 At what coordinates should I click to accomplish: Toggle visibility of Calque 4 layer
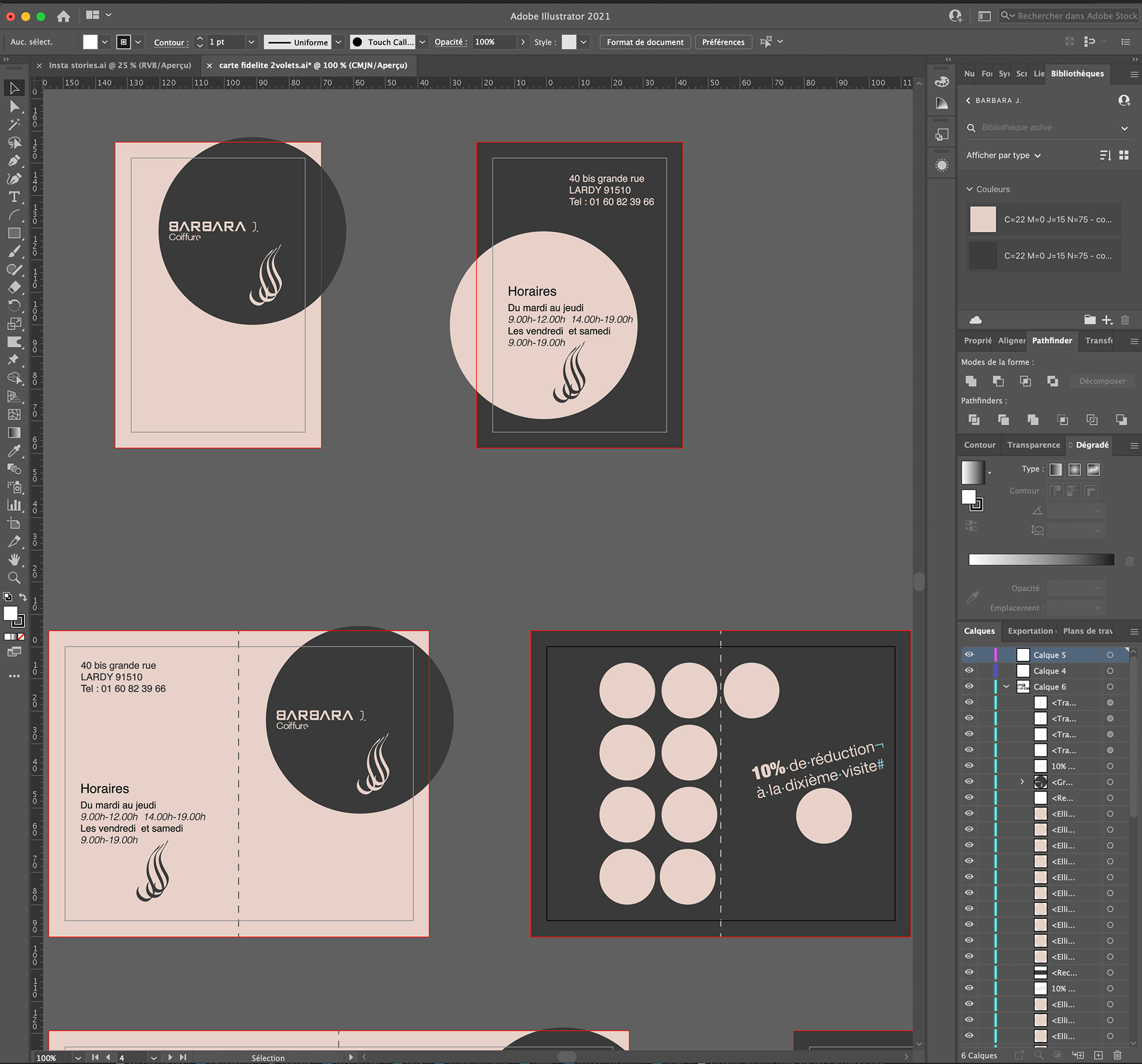(969, 671)
